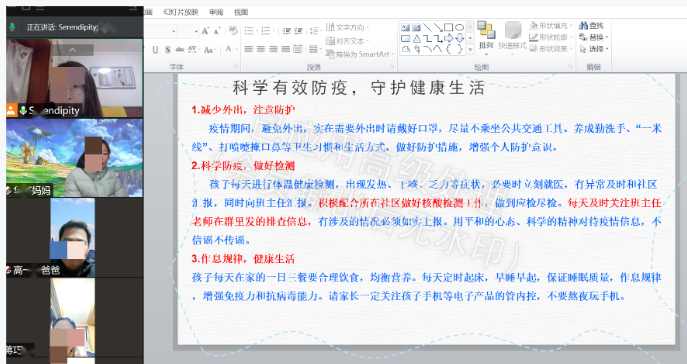Expand the shapes gallery more arrow
This screenshot has width=687, height=364.
pos(470,49)
